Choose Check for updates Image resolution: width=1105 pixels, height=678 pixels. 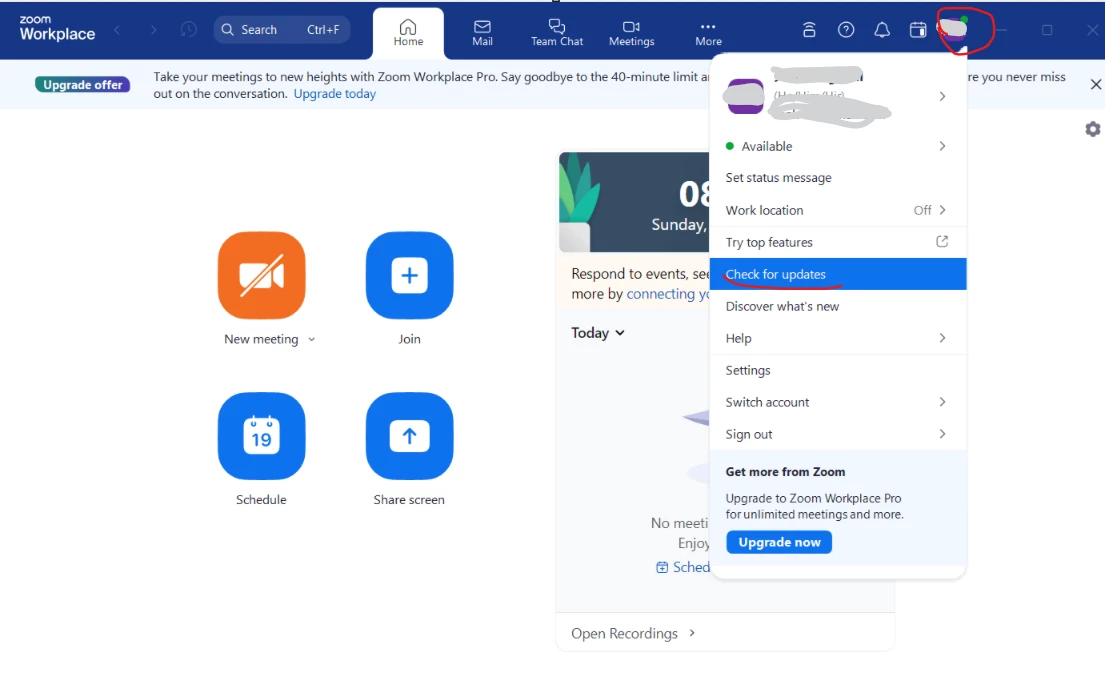(838, 274)
